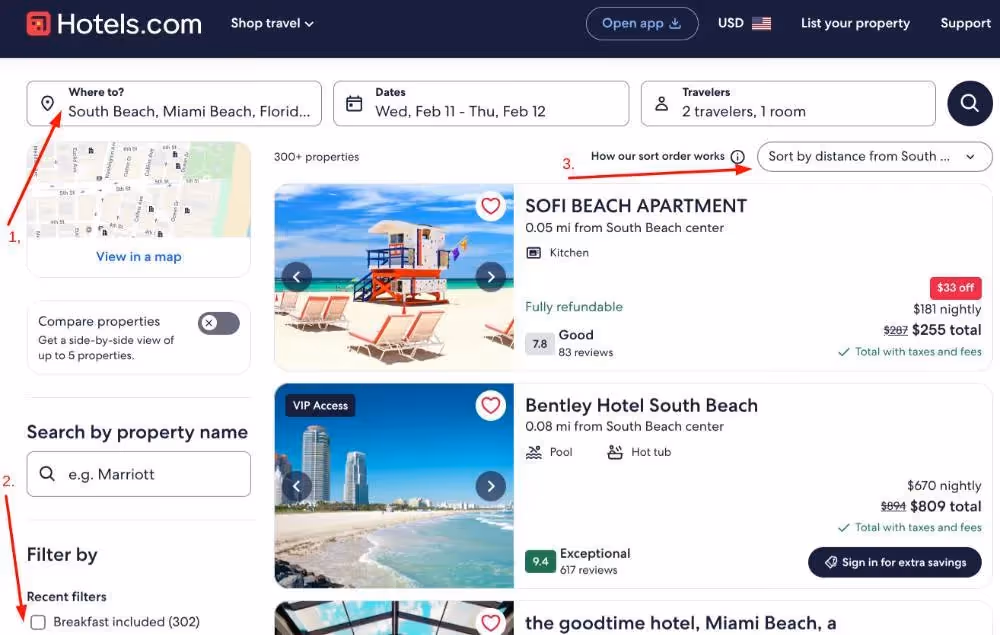This screenshot has width=1000, height=635.
Task: Click the location pin icon in Where to
Action: (x=47, y=103)
